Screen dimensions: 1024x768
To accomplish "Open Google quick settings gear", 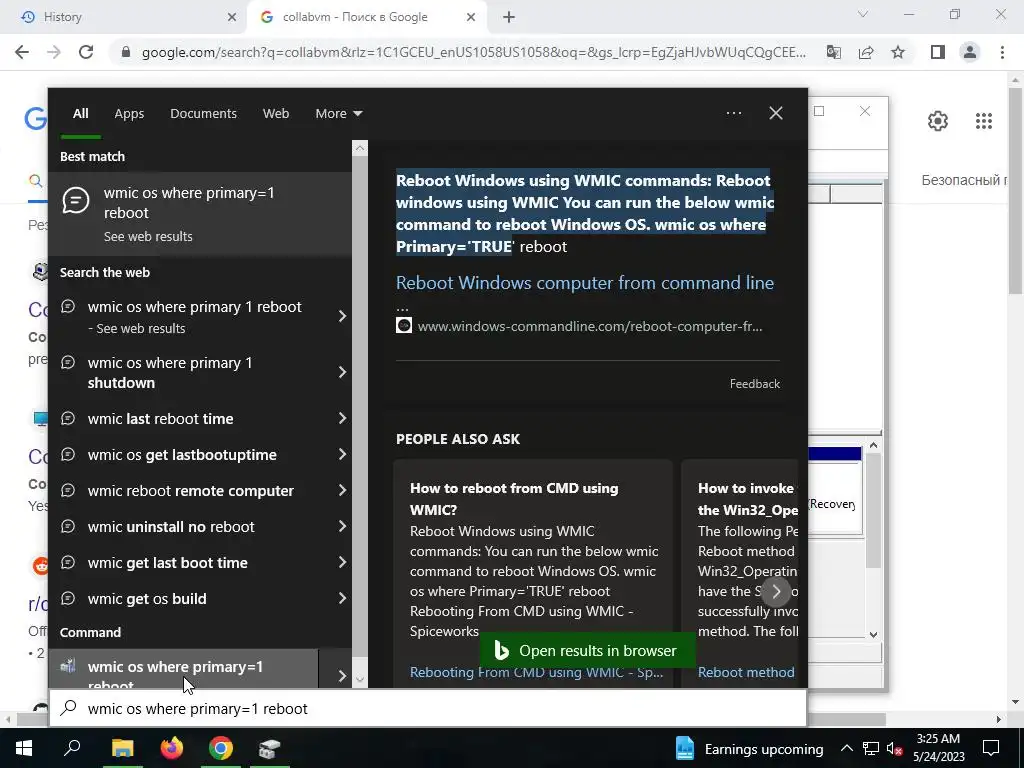I will [x=938, y=121].
